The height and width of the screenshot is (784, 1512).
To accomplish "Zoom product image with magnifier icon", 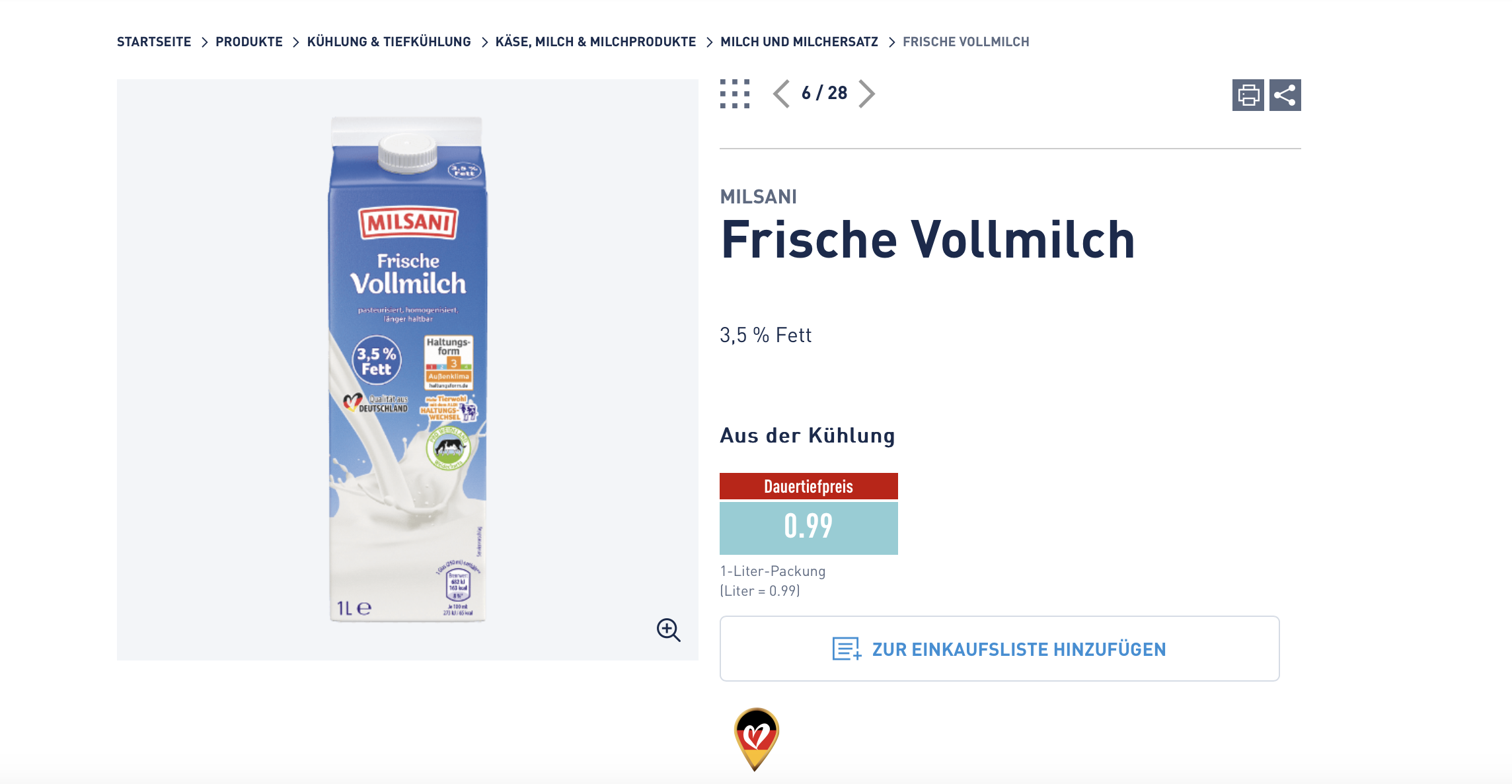I will point(668,629).
